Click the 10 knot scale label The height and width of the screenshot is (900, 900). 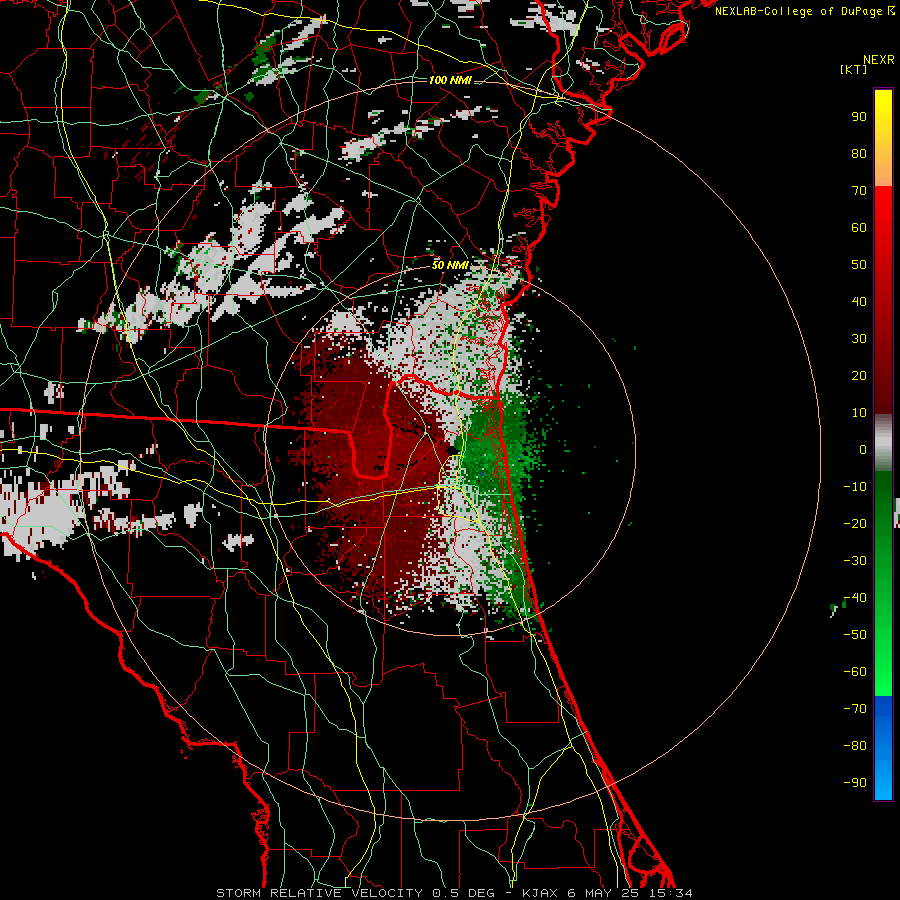point(859,413)
